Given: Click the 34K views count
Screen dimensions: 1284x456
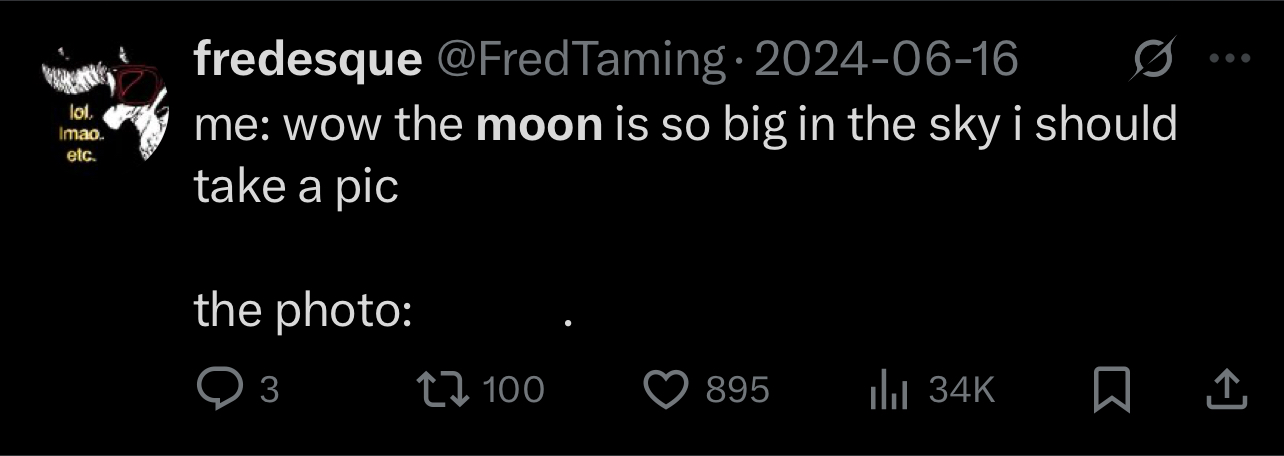Looking at the screenshot, I should (x=962, y=389).
